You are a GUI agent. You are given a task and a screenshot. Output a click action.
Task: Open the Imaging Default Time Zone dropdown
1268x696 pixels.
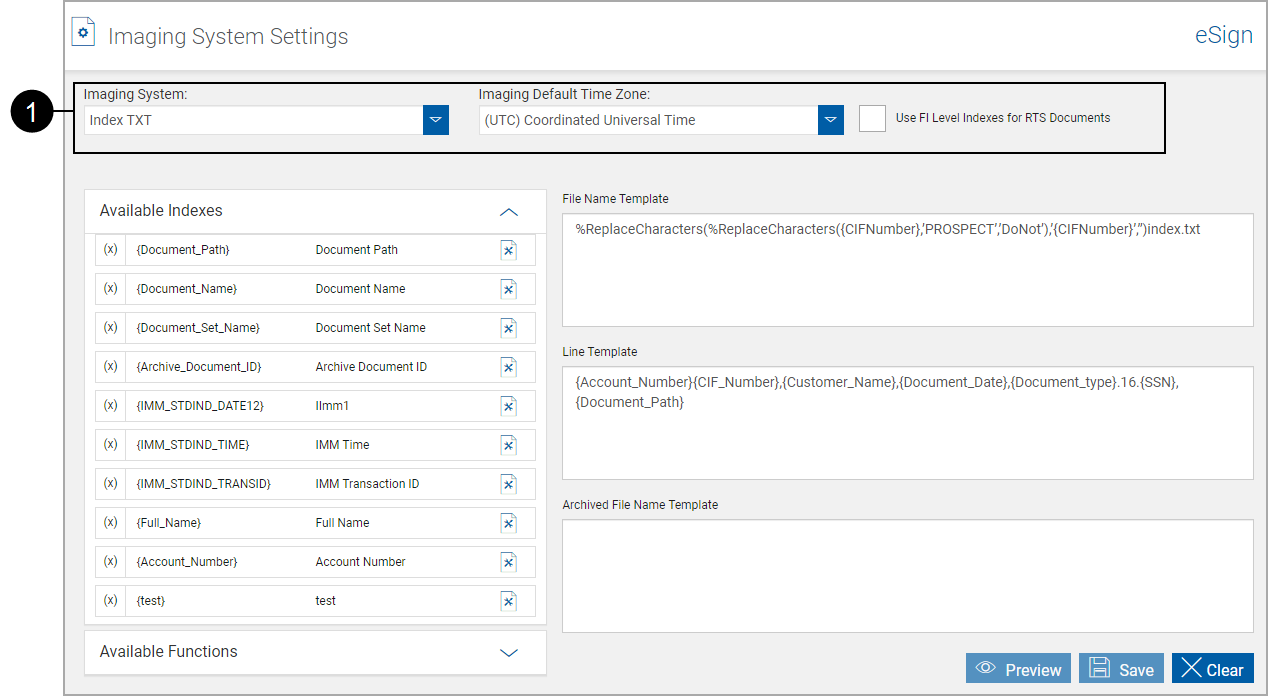point(830,119)
